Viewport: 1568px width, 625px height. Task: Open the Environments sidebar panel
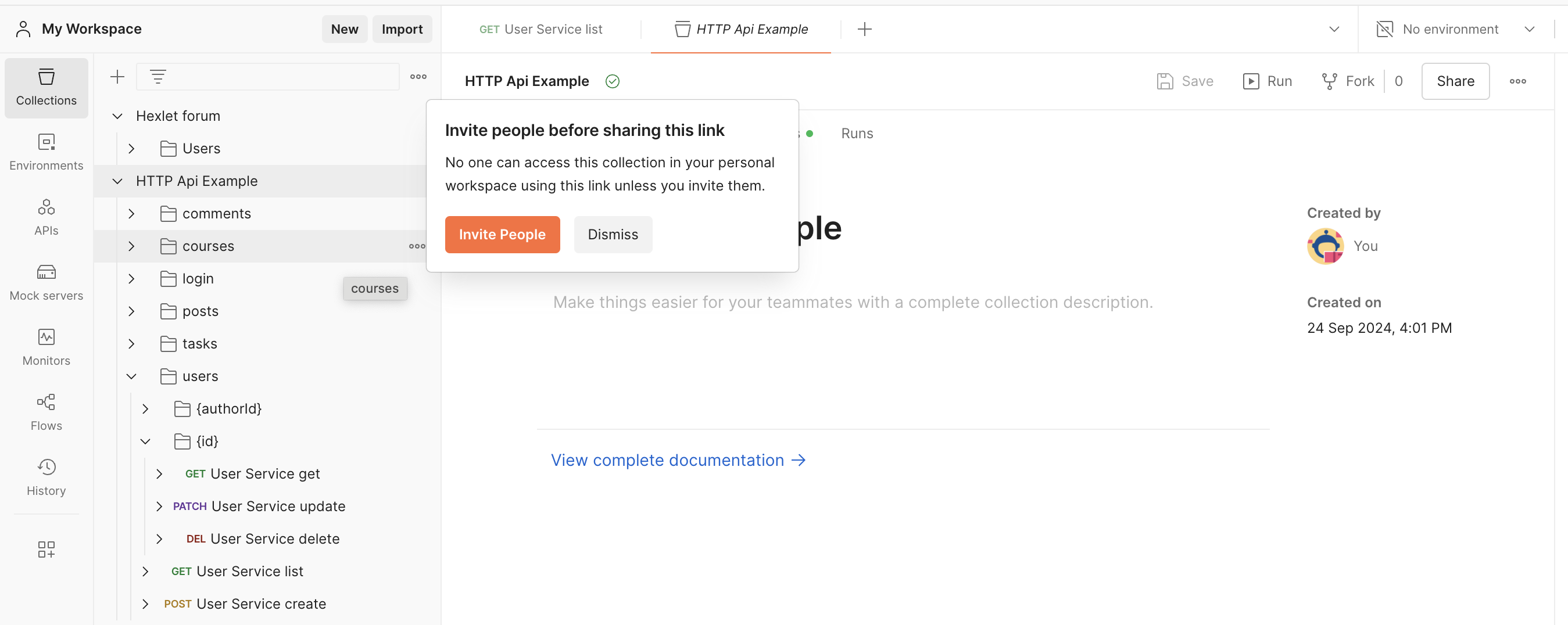[46, 152]
